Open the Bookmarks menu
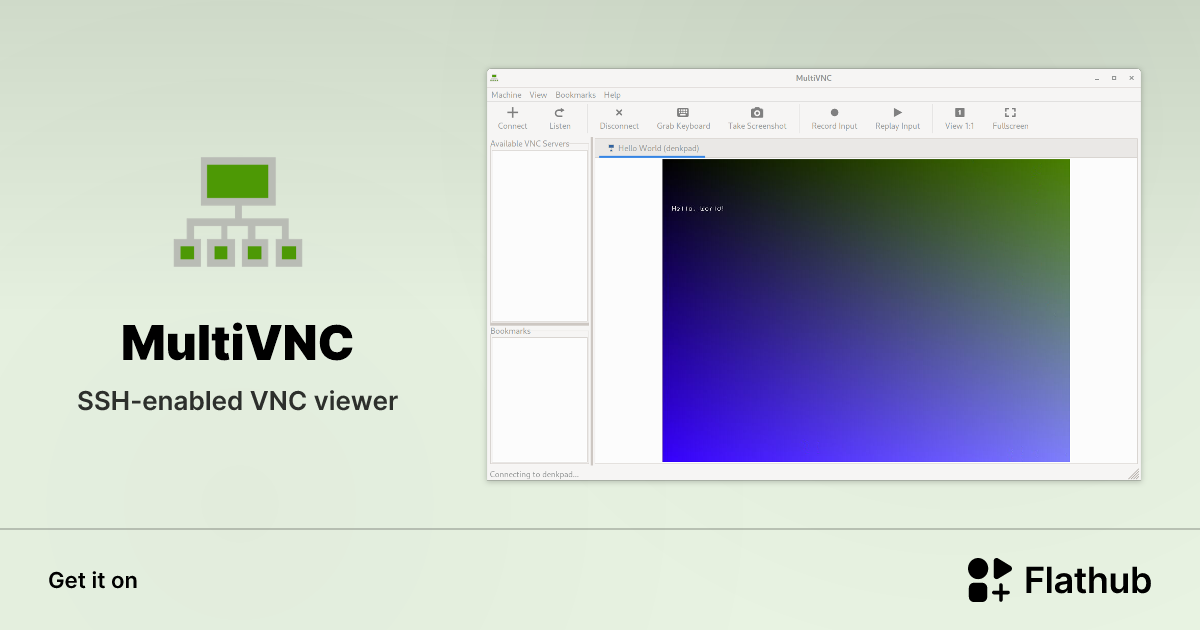 [575, 95]
